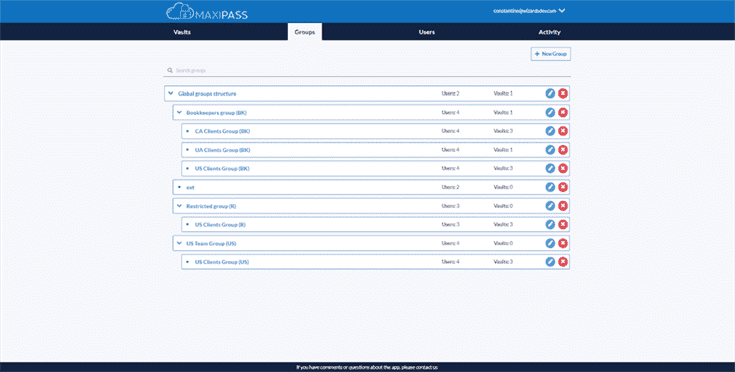Open the Global groups structure name link
Image resolution: width=735 pixels, height=372 pixels.
(x=207, y=94)
